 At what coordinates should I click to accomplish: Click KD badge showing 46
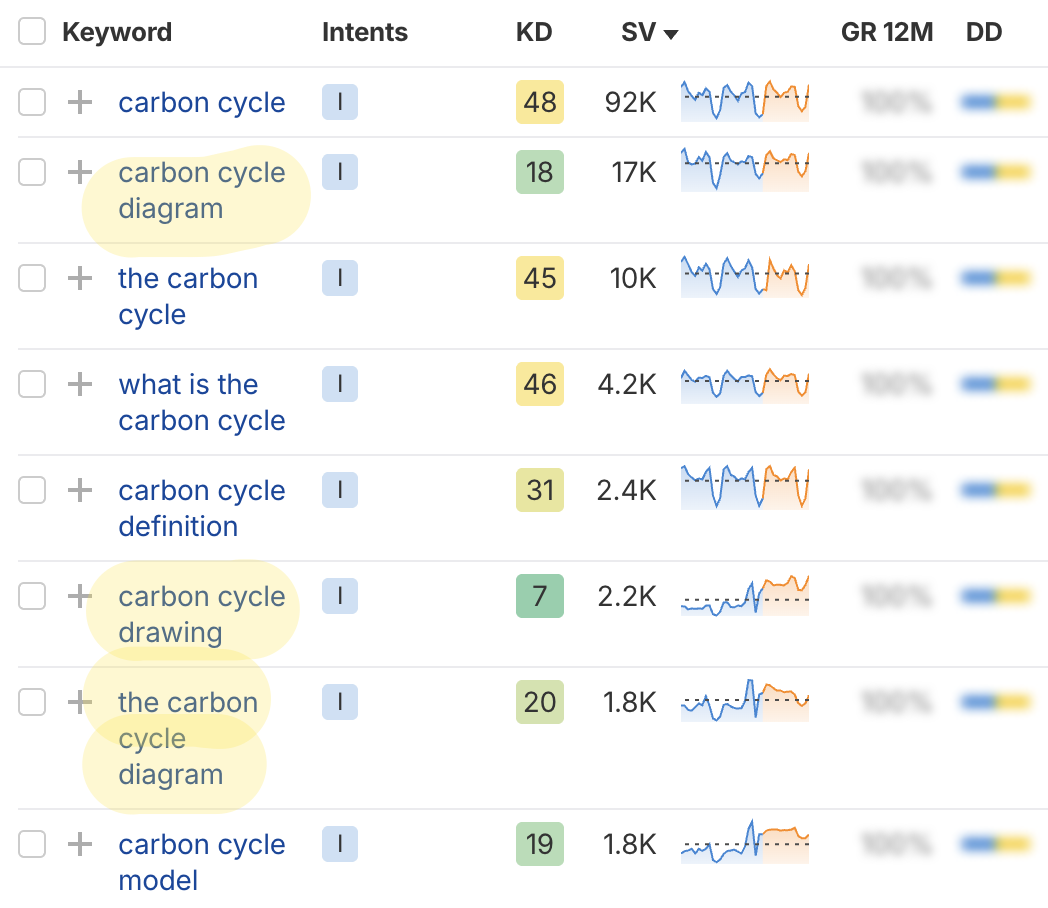540,384
